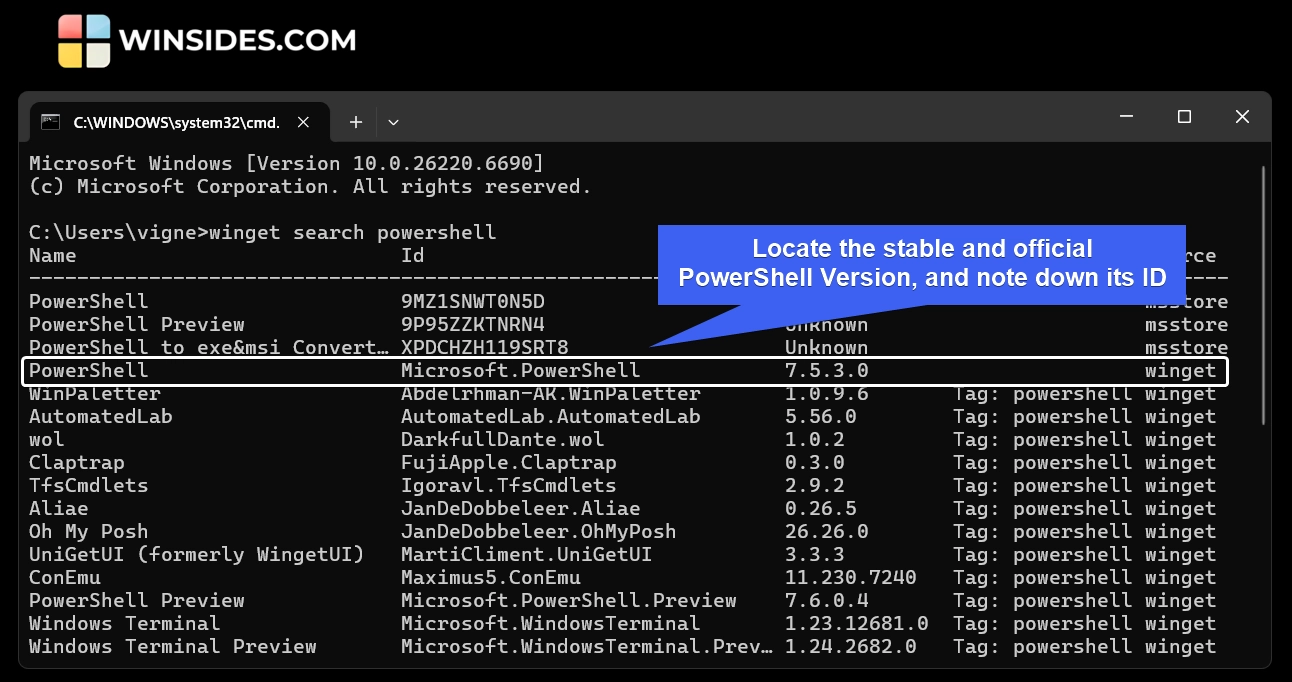The height and width of the screenshot is (682, 1292).
Task: Click the Microsoft.PowerShell ID in highlighted row
Action: [520, 371]
